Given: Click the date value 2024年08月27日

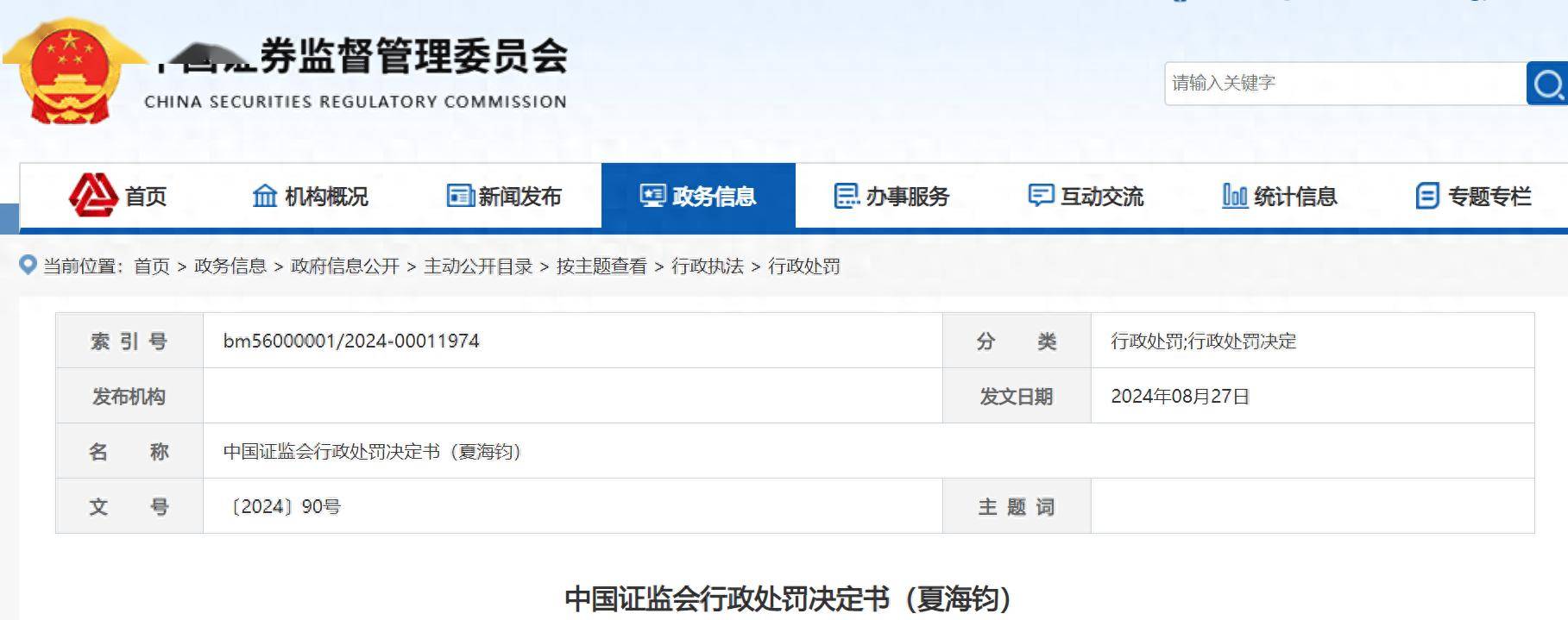Looking at the screenshot, I should coord(1180,396).
